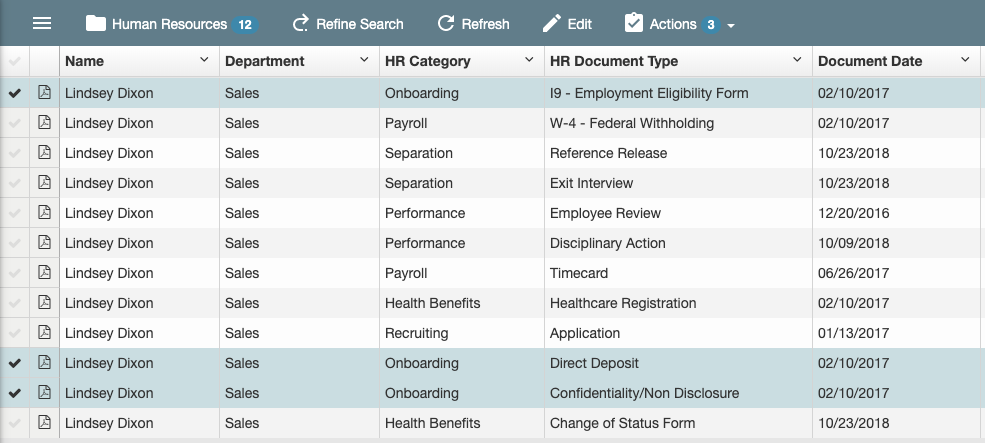The height and width of the screenshot is (443, 985).
Task: Toggle the select-all checkbox in header
Action: click(14, 61)
